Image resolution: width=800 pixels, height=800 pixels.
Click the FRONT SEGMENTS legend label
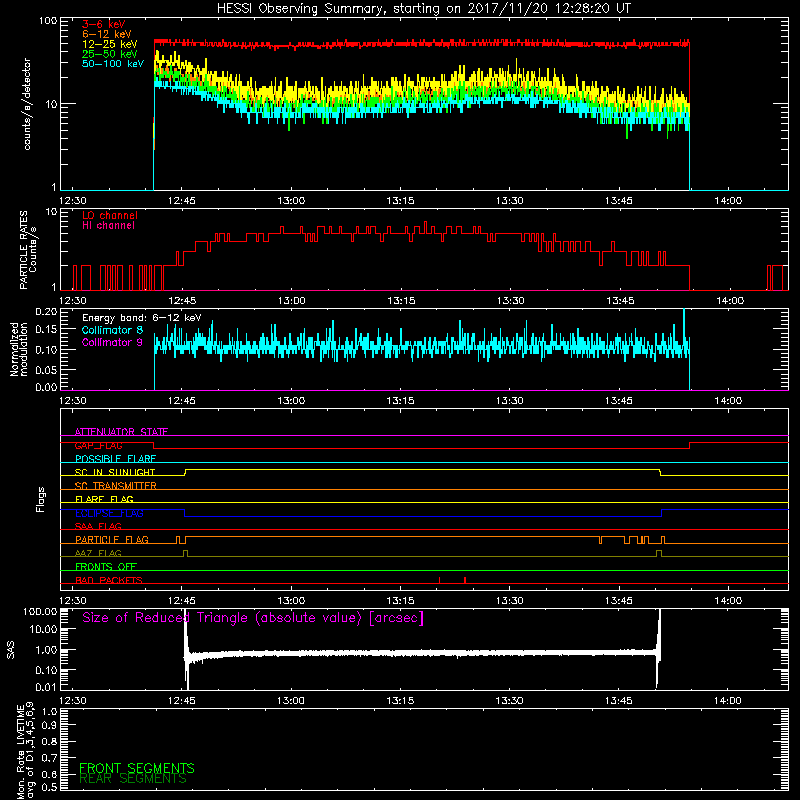tap(137, 768)
